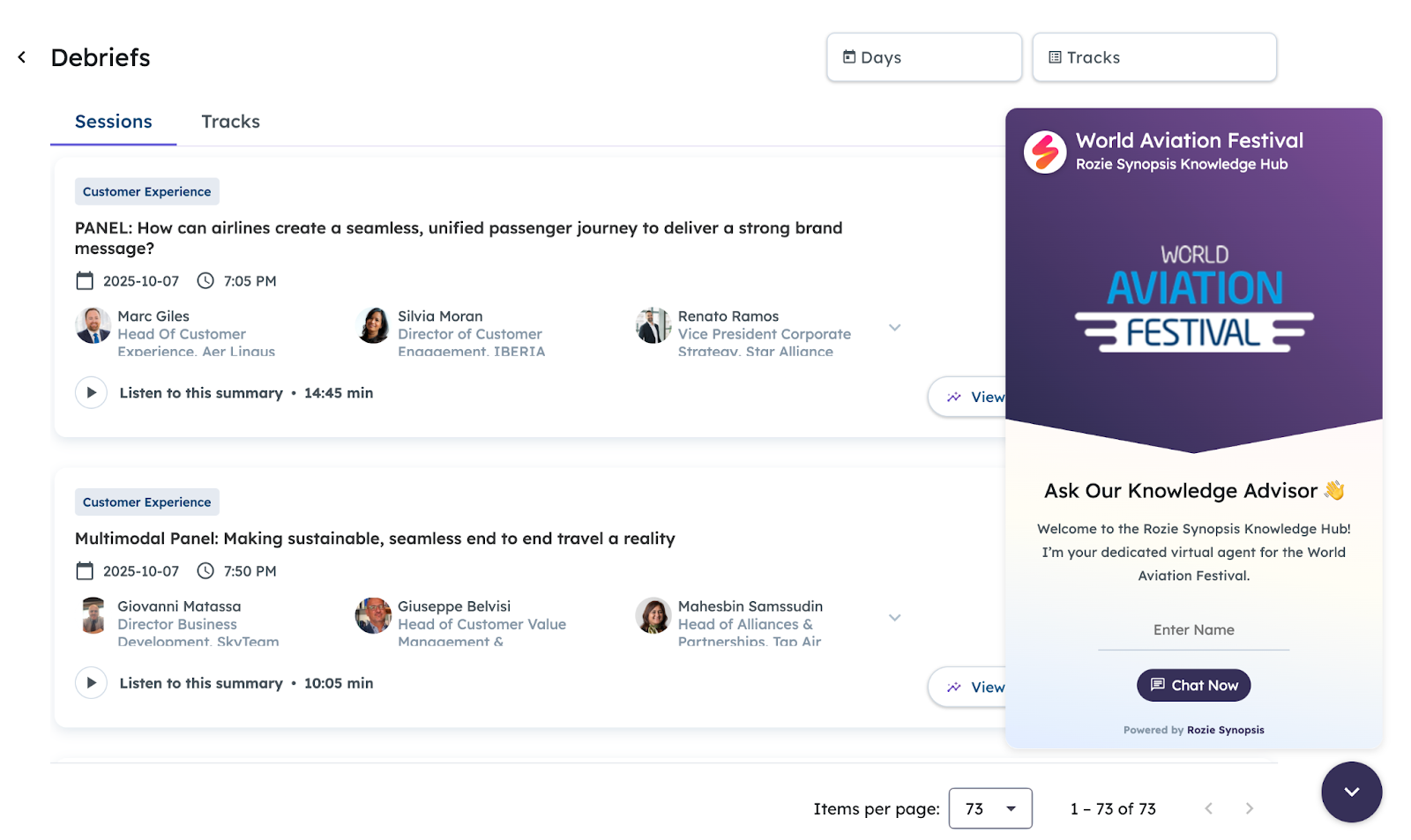The height and width of the screenshot is (840, 1411).
Task: Select Silvia Moran speaker name
Action: (440, 316)
